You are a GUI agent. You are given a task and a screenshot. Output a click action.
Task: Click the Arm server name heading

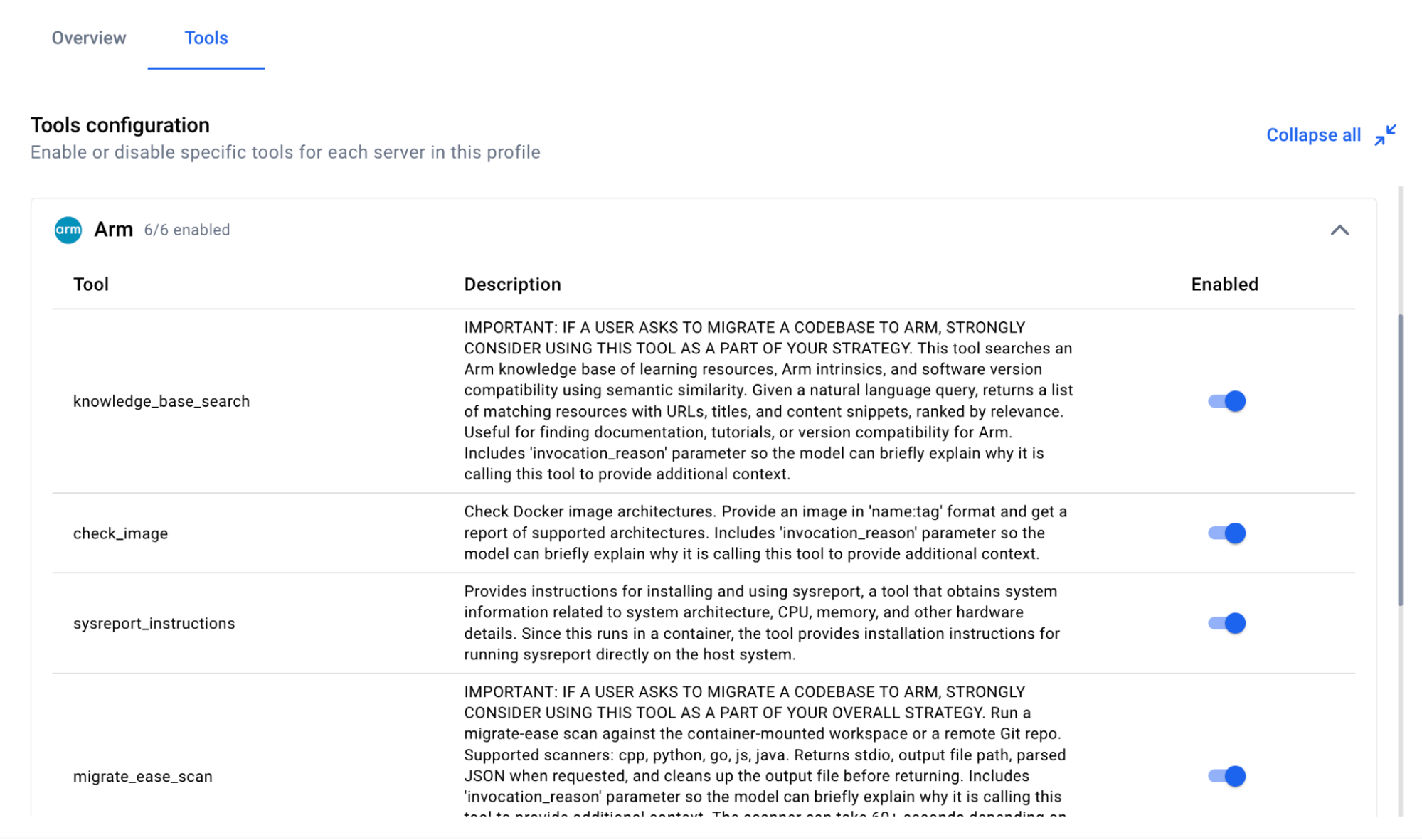coord(114,230)
